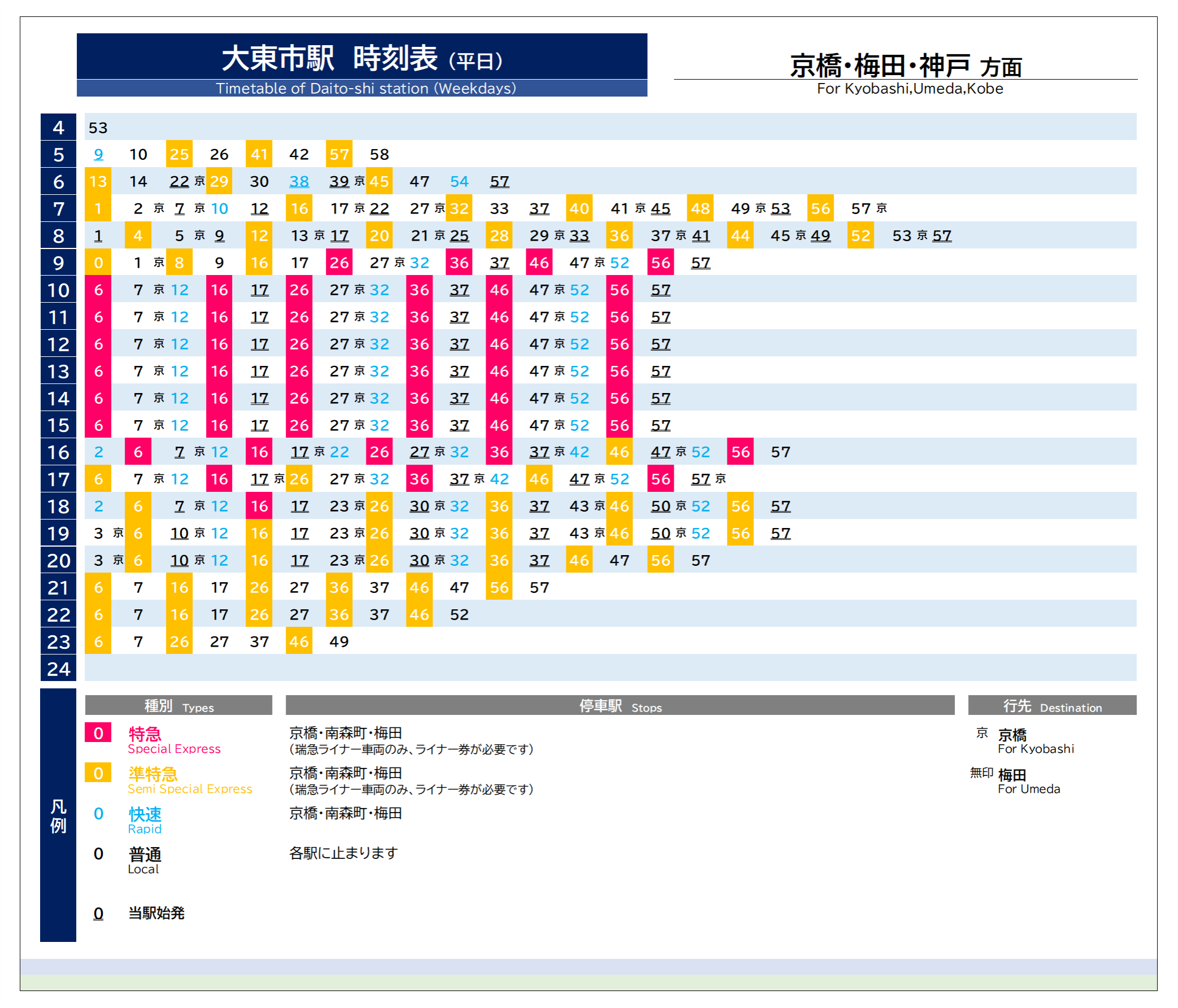
Task: Click the 49 departure in hour 23 row
Action: point(339,642)
